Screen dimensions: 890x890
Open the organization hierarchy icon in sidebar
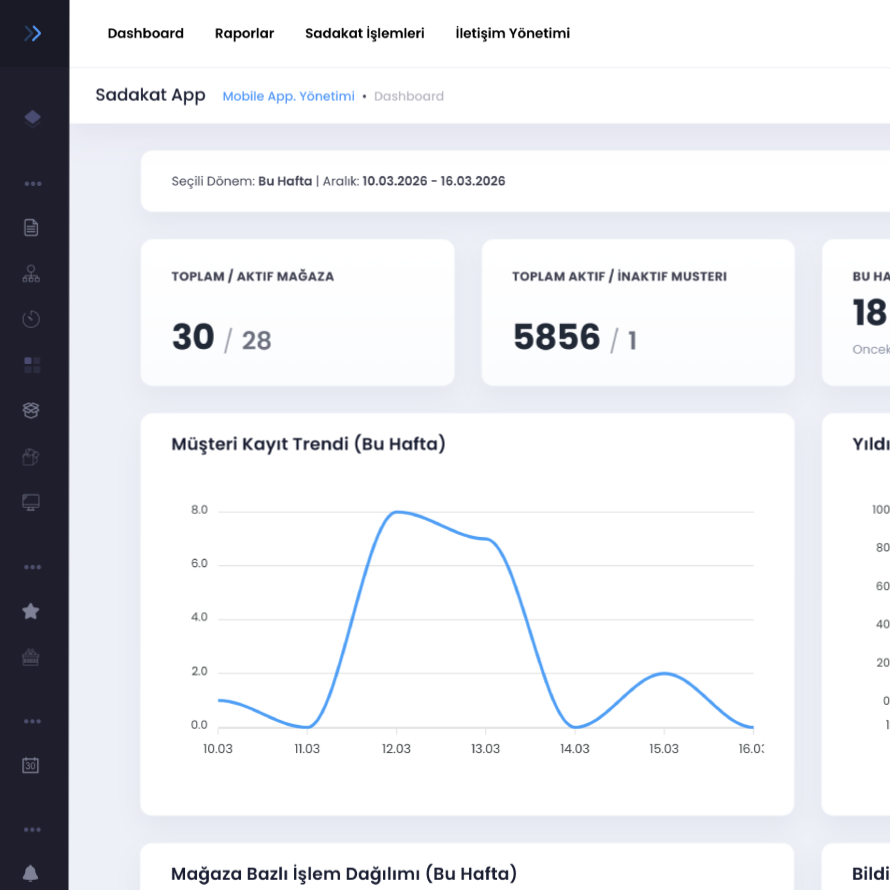[x=31, y=274]
